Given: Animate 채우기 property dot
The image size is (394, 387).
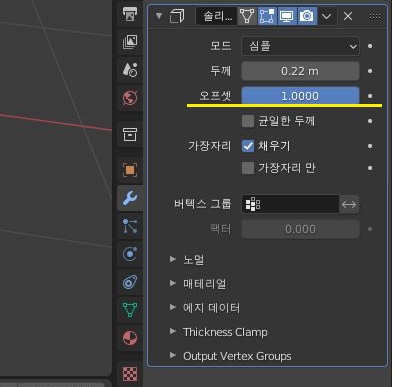Looking at the screenshot, I should pos(370,146).
